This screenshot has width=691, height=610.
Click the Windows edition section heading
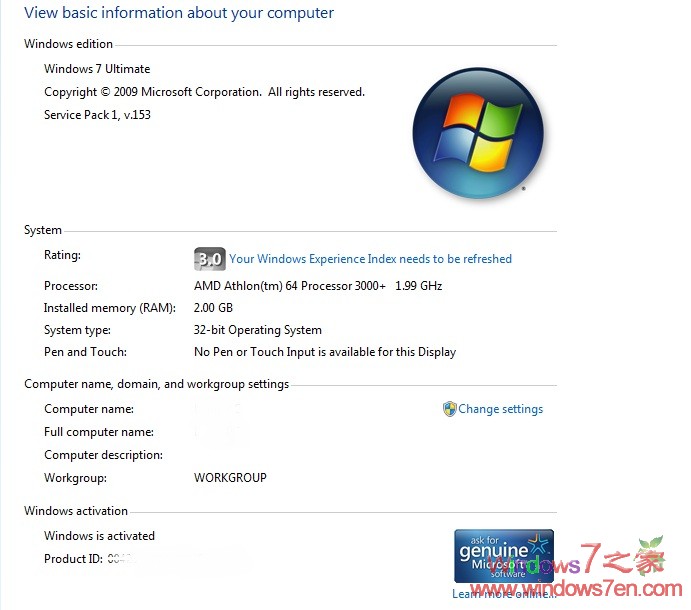click(x=68, y=44)
